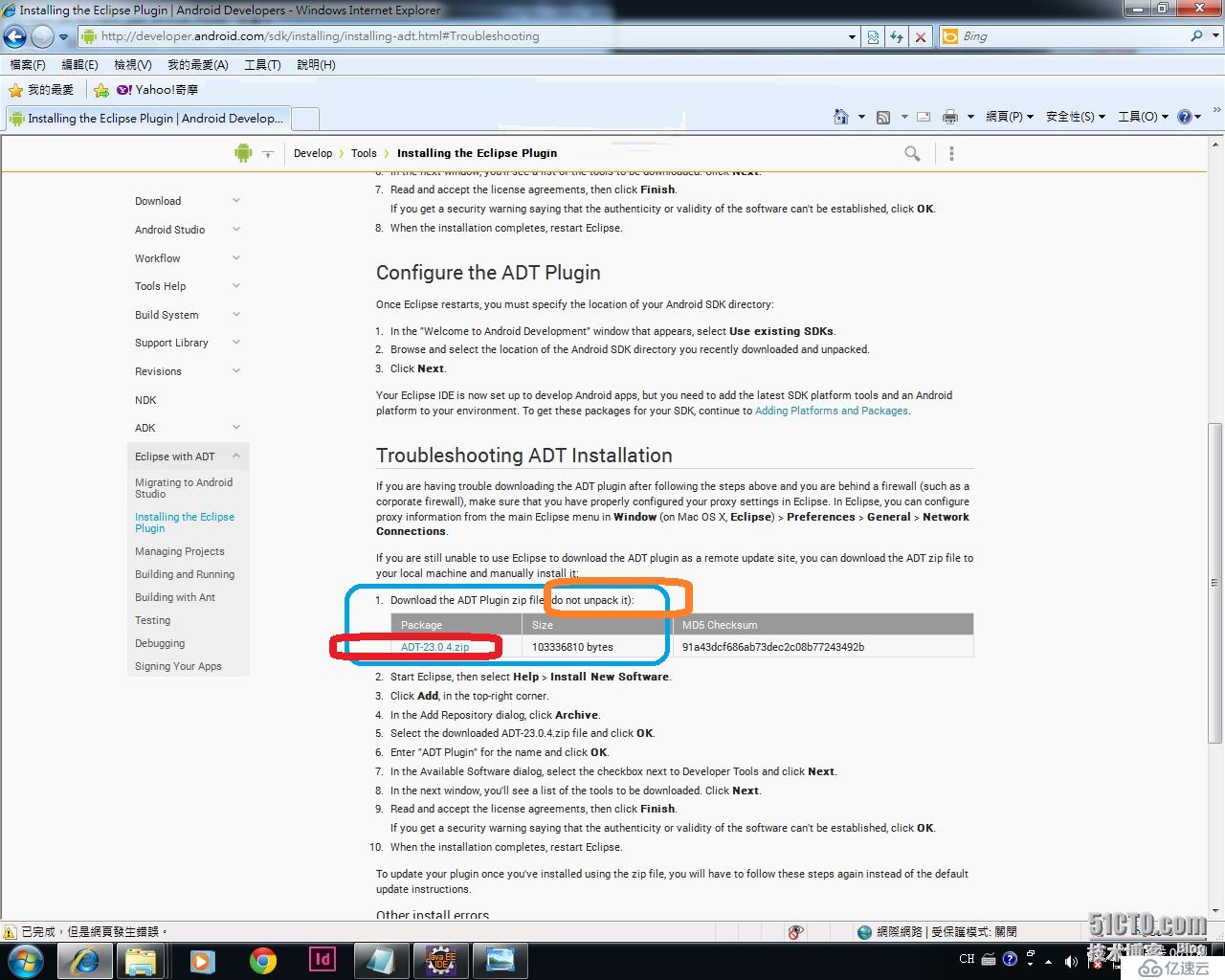Open the 網頁(P) page dropdown menu
Viewport: 1225px width, 980px height.
coord(1010,117)
